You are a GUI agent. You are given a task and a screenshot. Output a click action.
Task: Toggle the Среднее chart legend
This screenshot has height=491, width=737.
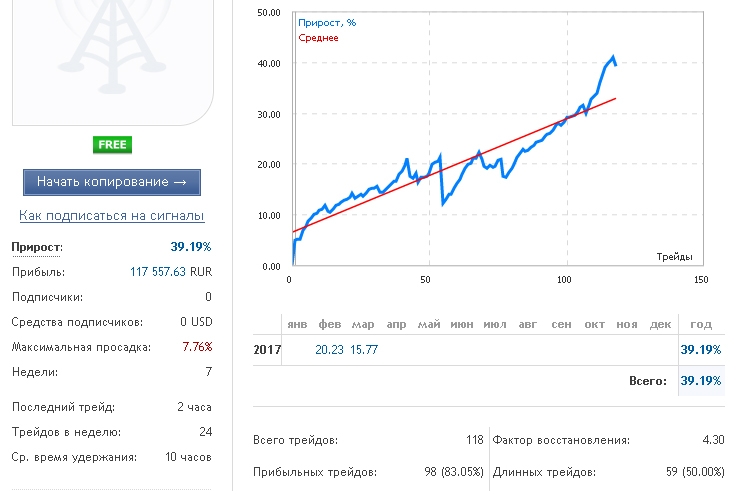tap(318, 38)
